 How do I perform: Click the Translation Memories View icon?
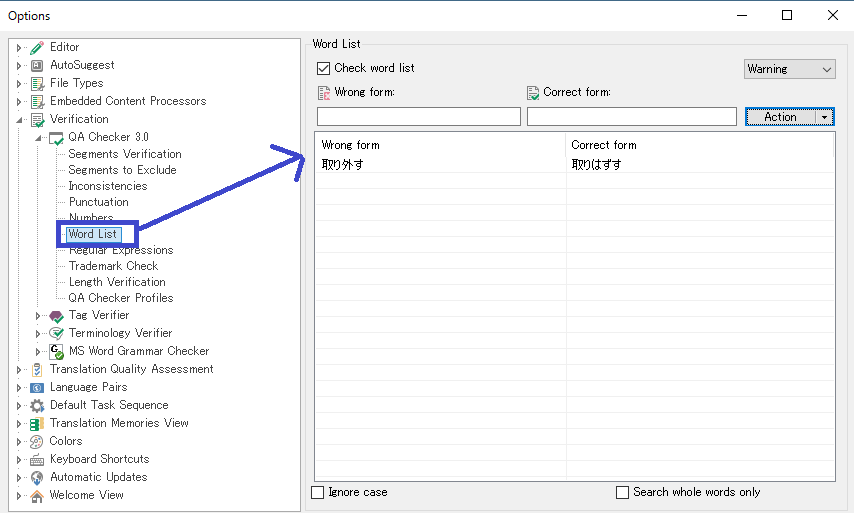[37, 423]
